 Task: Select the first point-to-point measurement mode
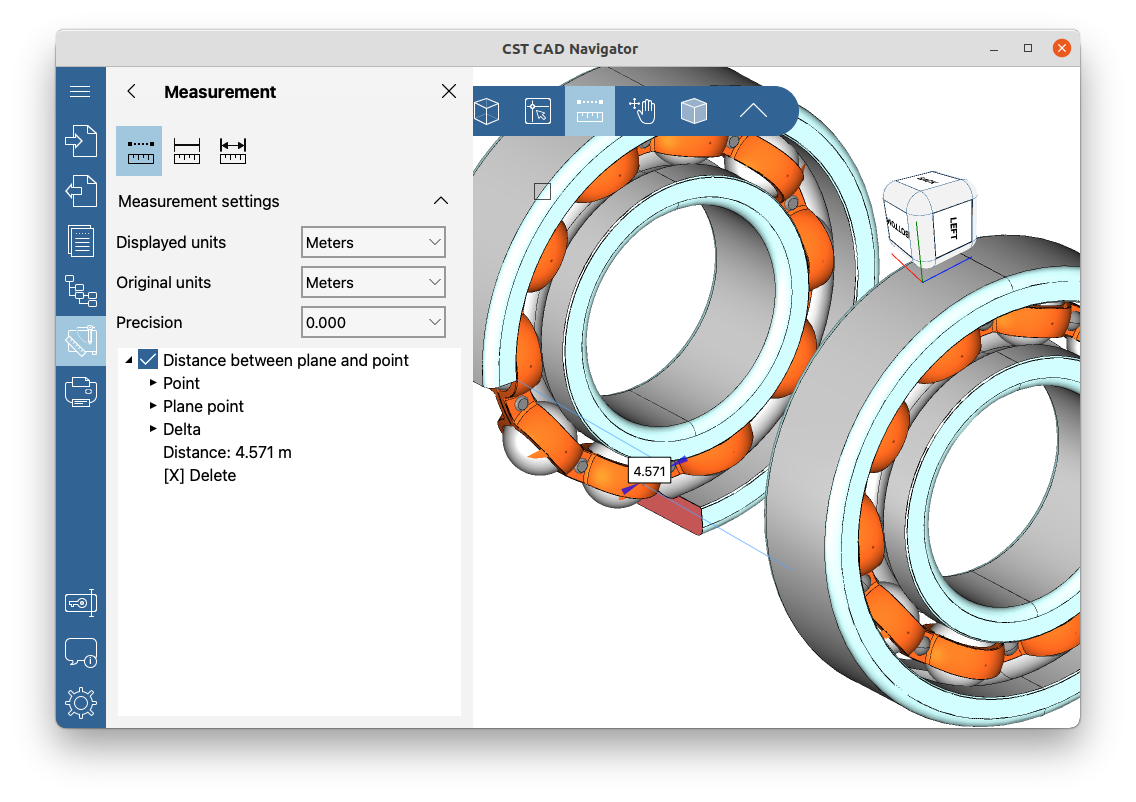pos(139,151)
